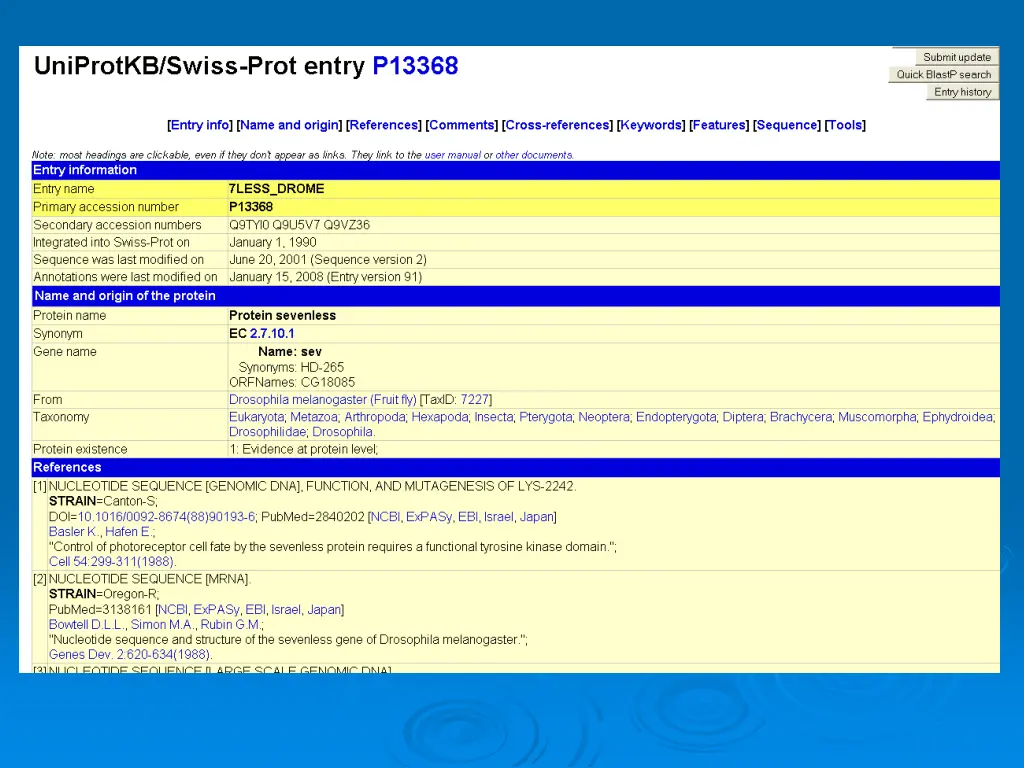Open EC number 2.7.10.1 link

click(272, 334)
